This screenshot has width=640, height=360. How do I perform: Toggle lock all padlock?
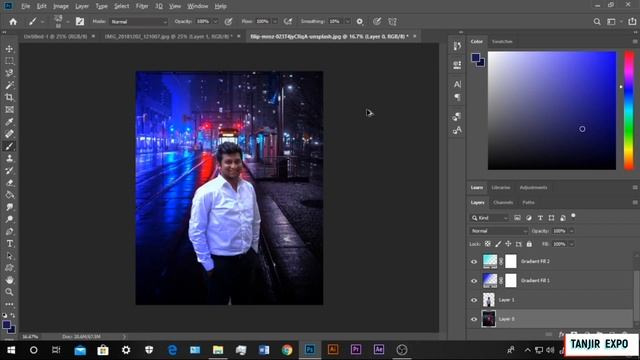(529, 244)
